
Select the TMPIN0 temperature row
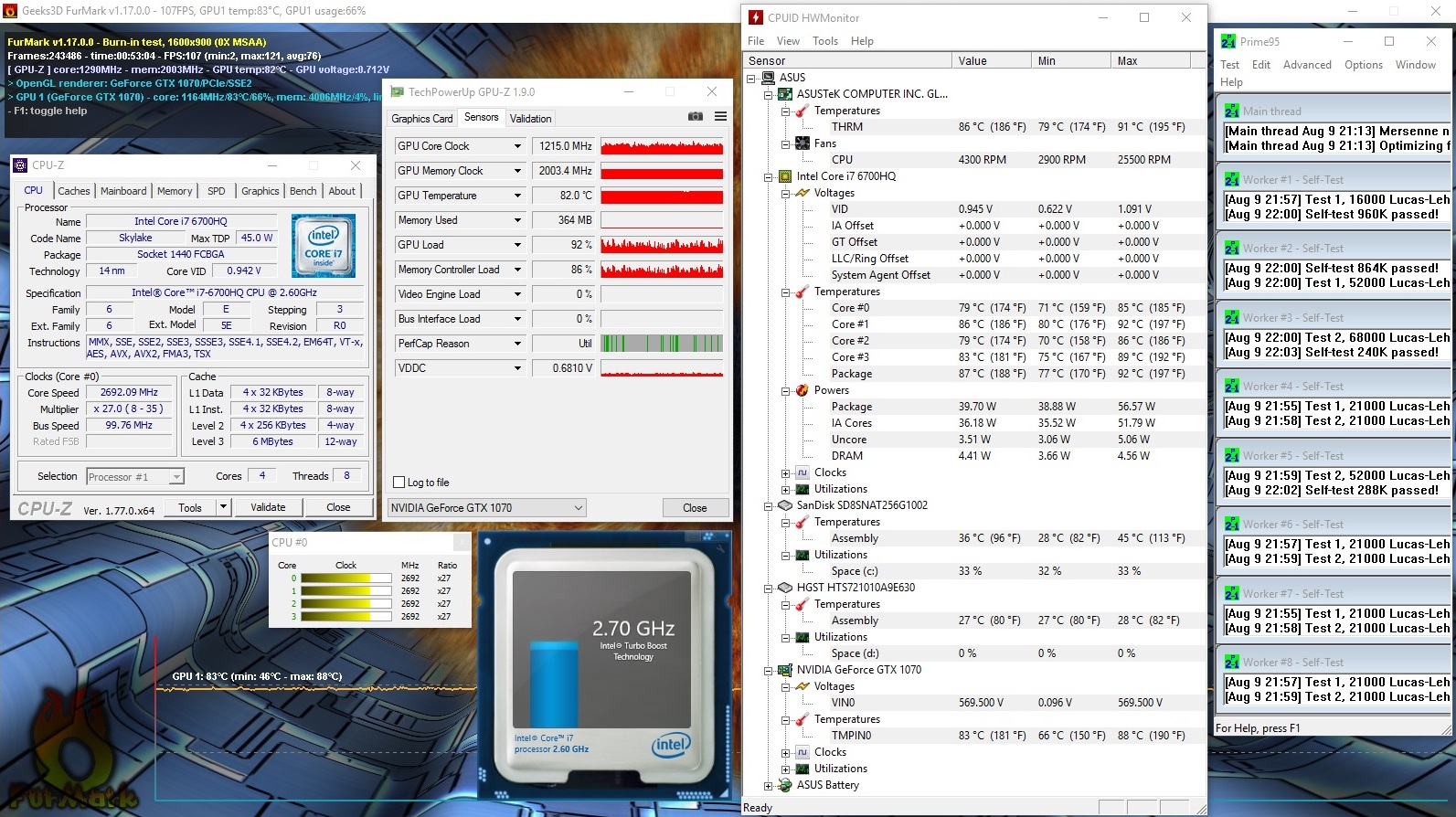[973, 736]
